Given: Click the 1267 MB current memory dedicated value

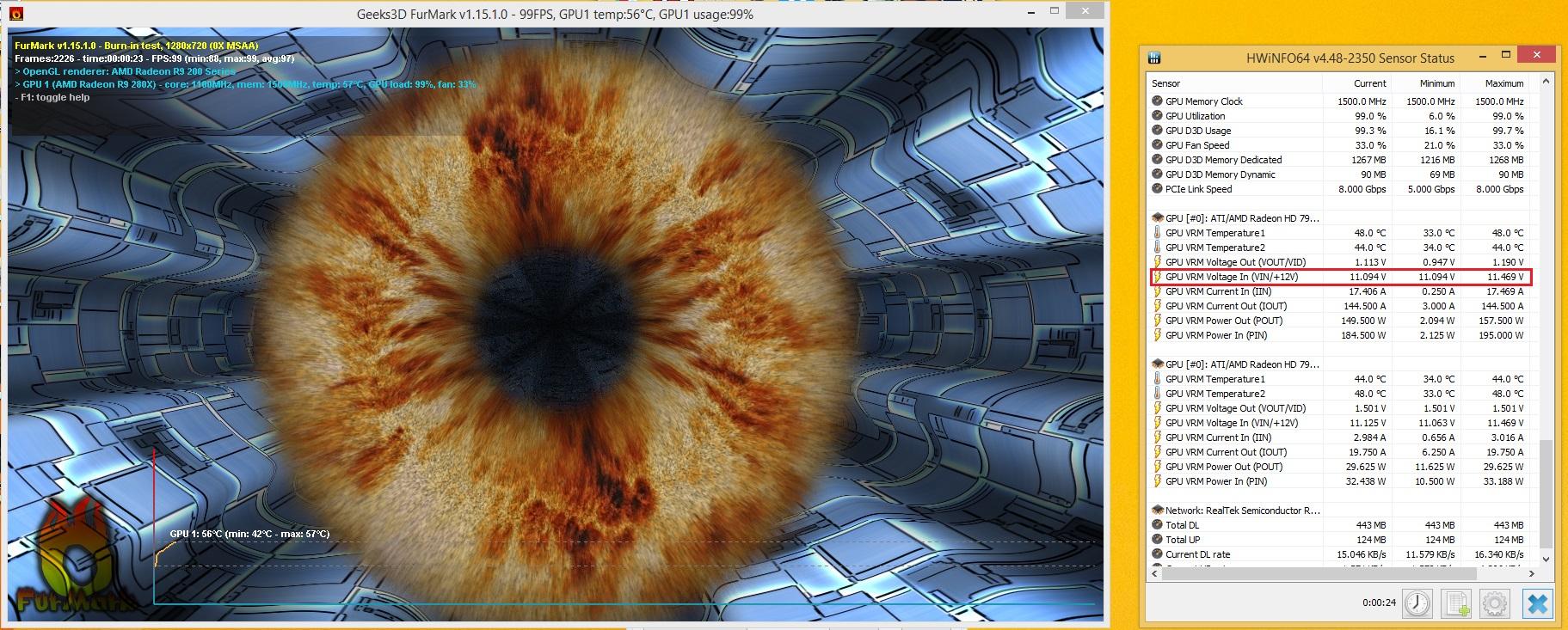Looking at the screenshot, I should 1368,160.
